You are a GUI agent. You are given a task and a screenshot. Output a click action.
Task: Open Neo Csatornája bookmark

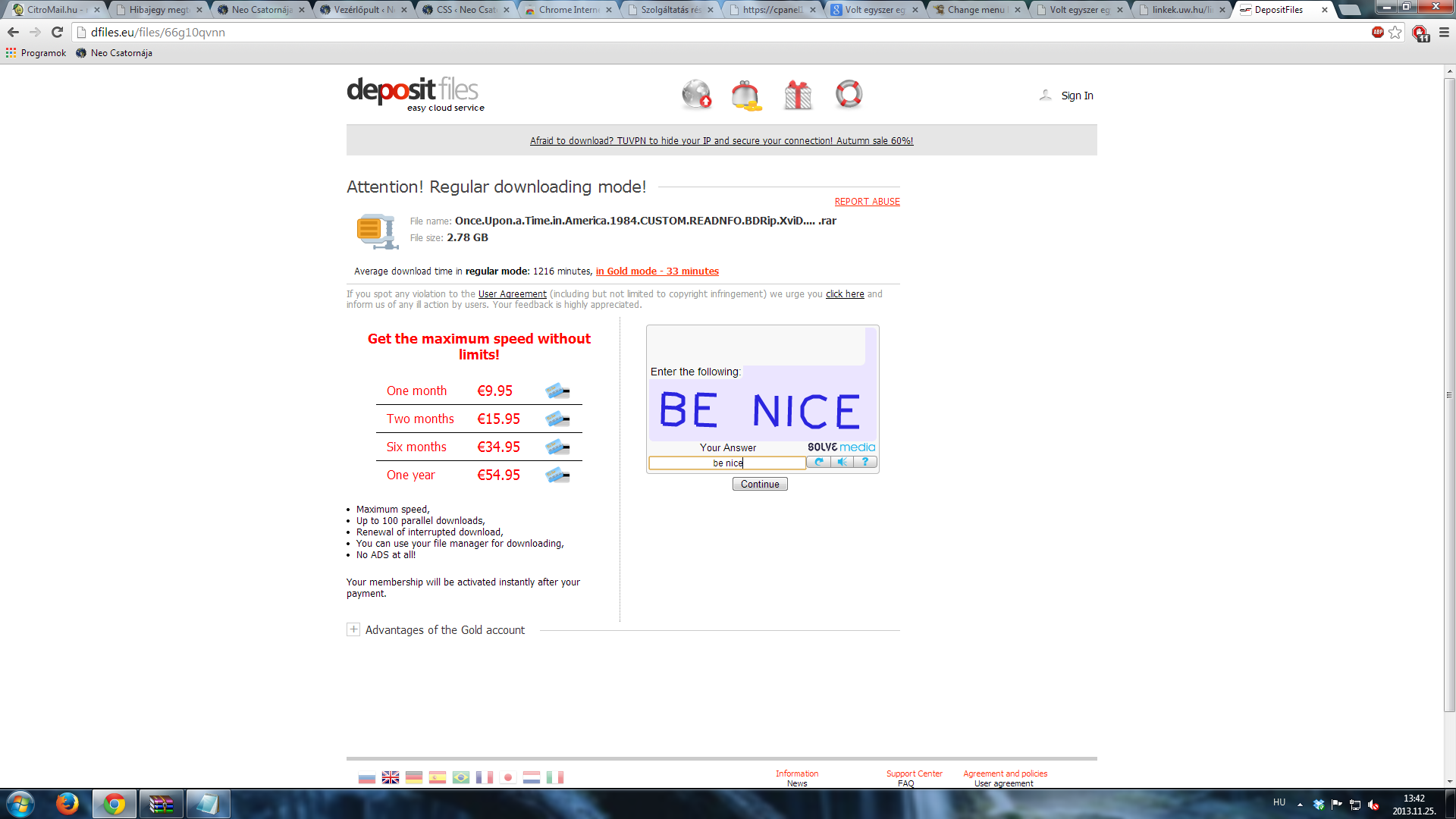(x=114, y=53)
